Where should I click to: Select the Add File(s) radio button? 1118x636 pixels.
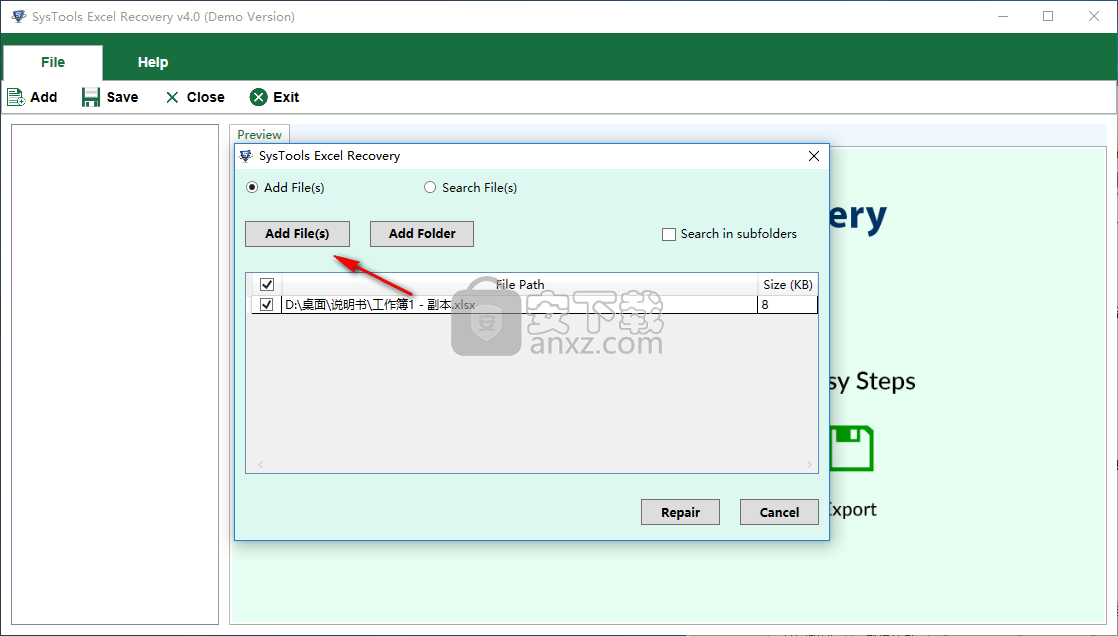coord(252,188)
